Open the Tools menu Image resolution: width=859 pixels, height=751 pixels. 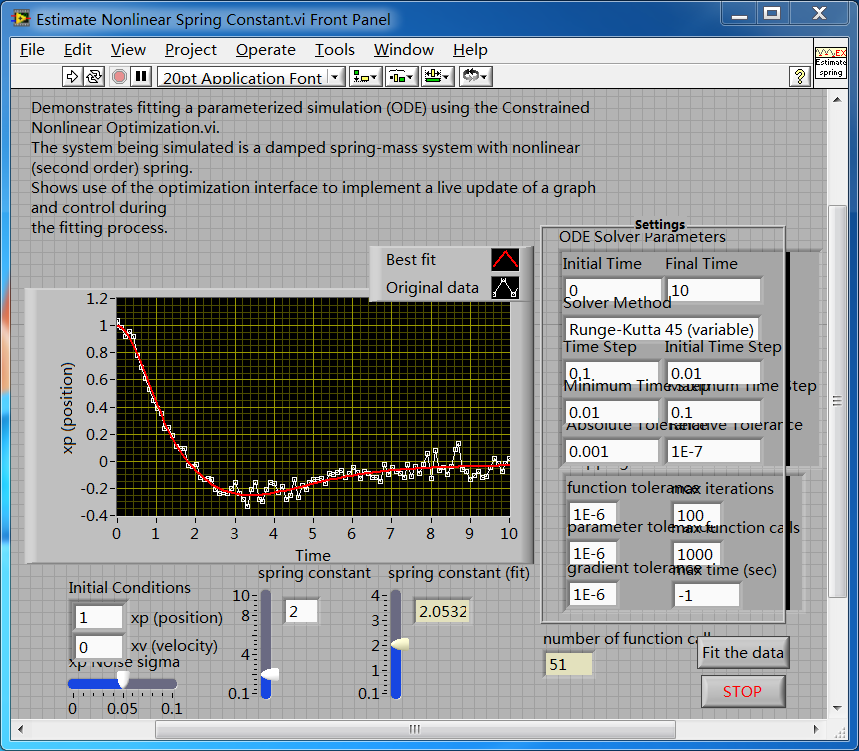334,50
